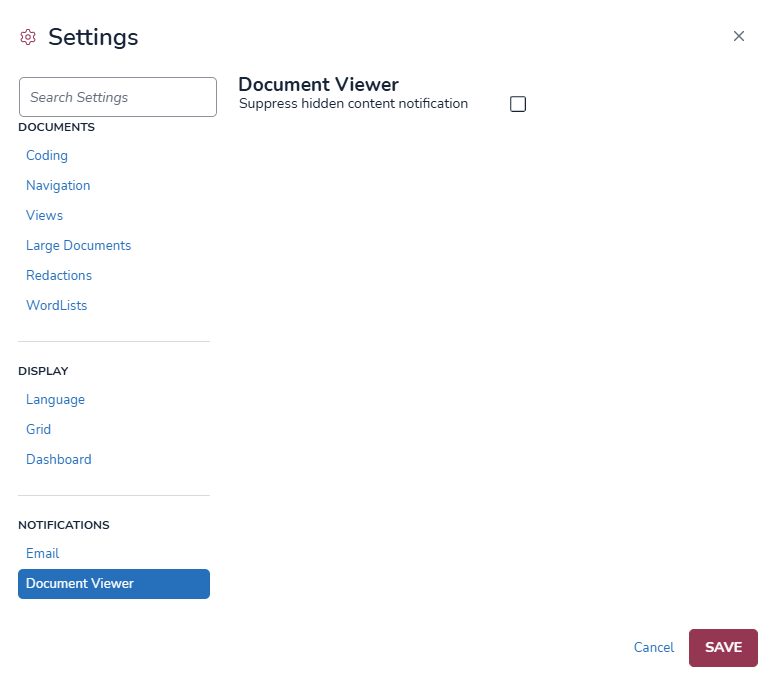Select Views in the sidebar
Screen dimensions: 773x683
[x=44, y=215]
